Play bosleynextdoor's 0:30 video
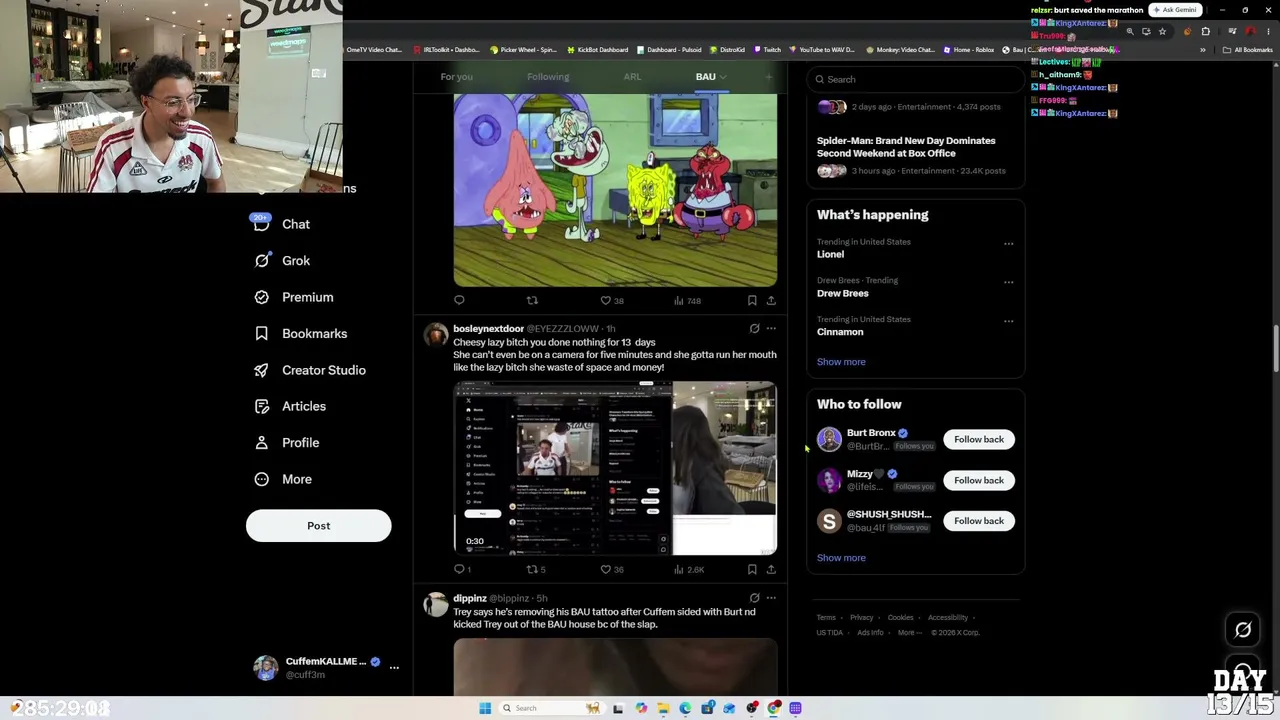The width and height of the screenshot is (1280, 720). (615, 468)
